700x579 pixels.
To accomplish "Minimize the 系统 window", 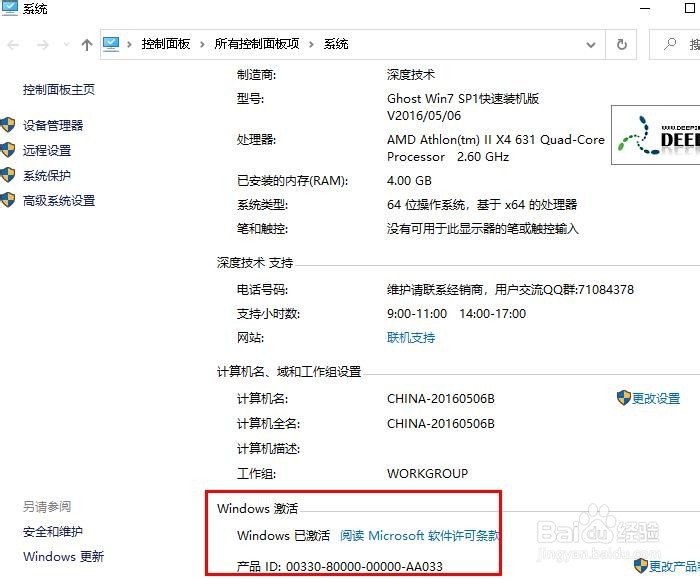I will point(645,8).
